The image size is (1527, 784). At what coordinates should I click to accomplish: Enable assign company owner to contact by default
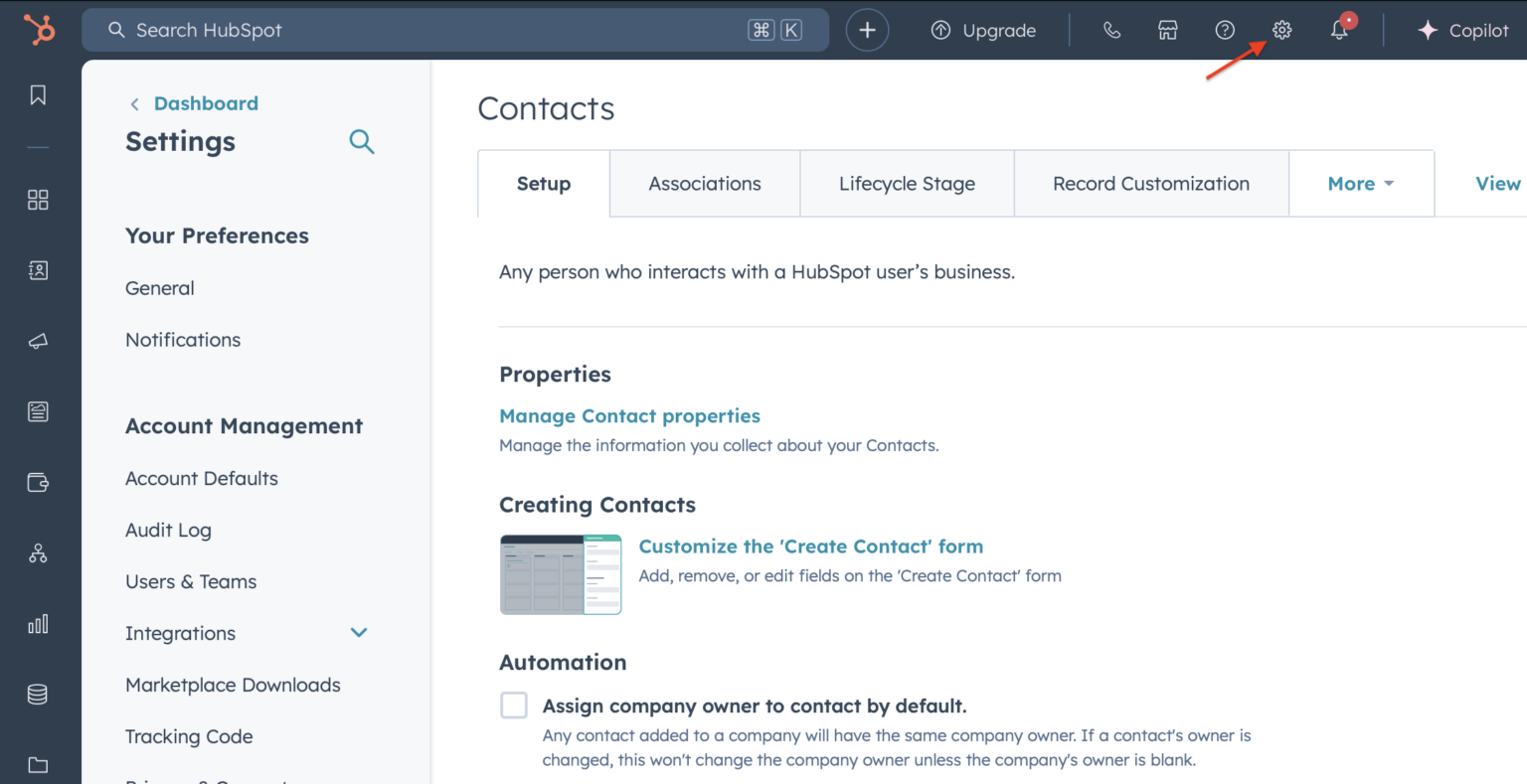pyautogui.click(x=513, y=705)
